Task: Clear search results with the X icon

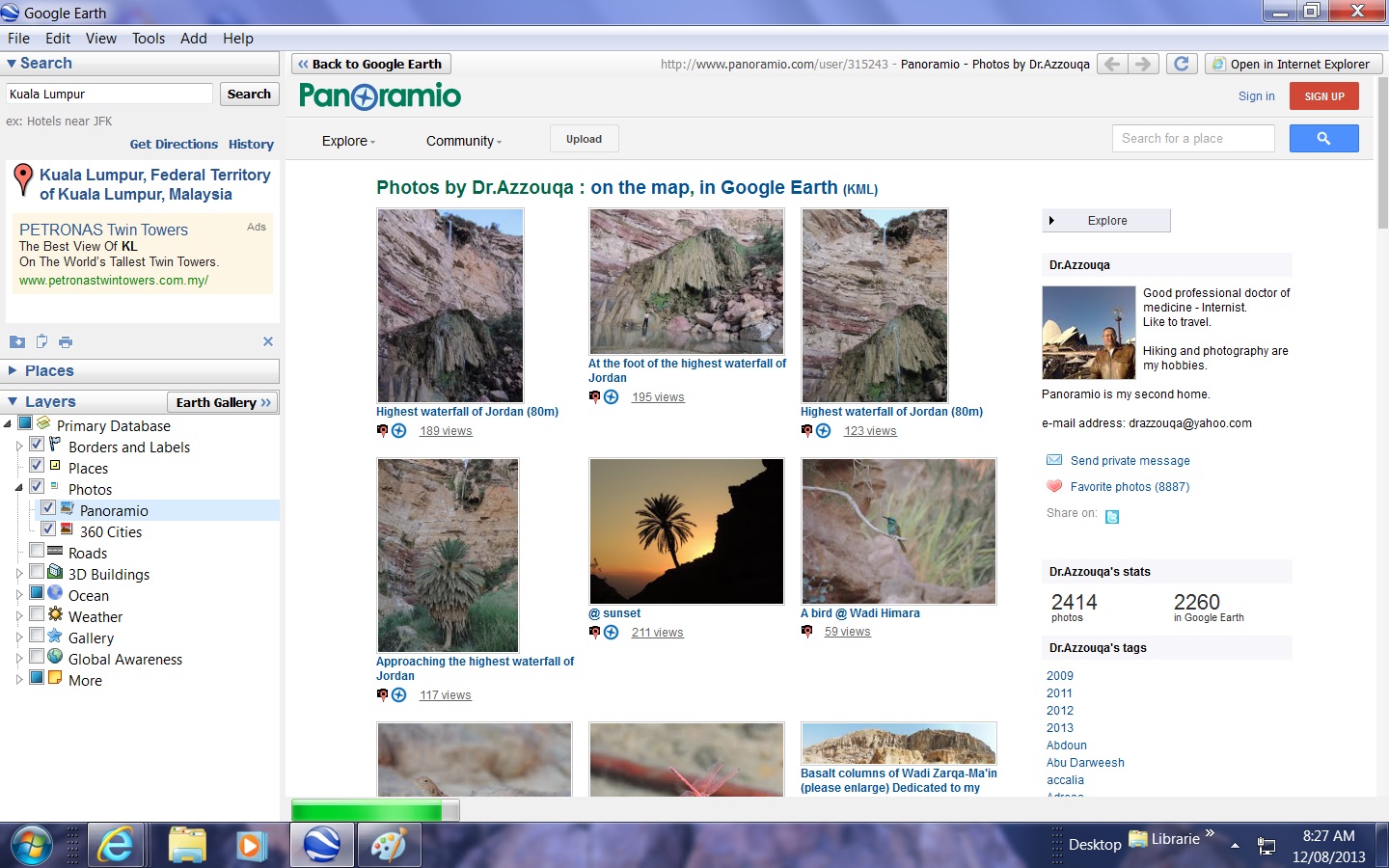Action: point(268,341)
